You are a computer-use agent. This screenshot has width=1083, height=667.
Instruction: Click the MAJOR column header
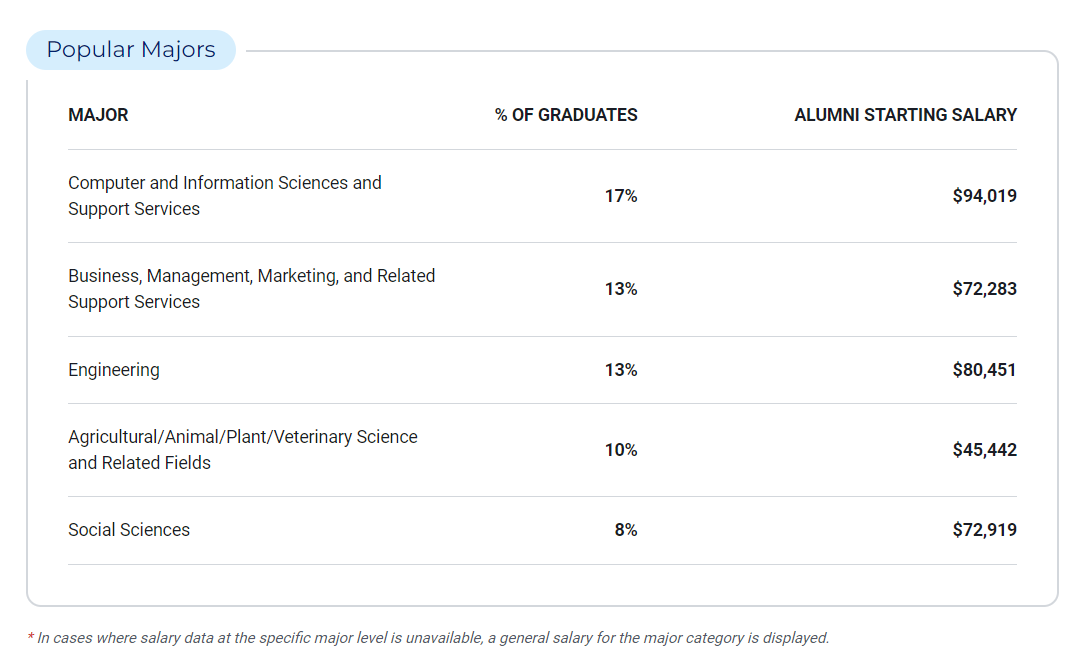98,115
